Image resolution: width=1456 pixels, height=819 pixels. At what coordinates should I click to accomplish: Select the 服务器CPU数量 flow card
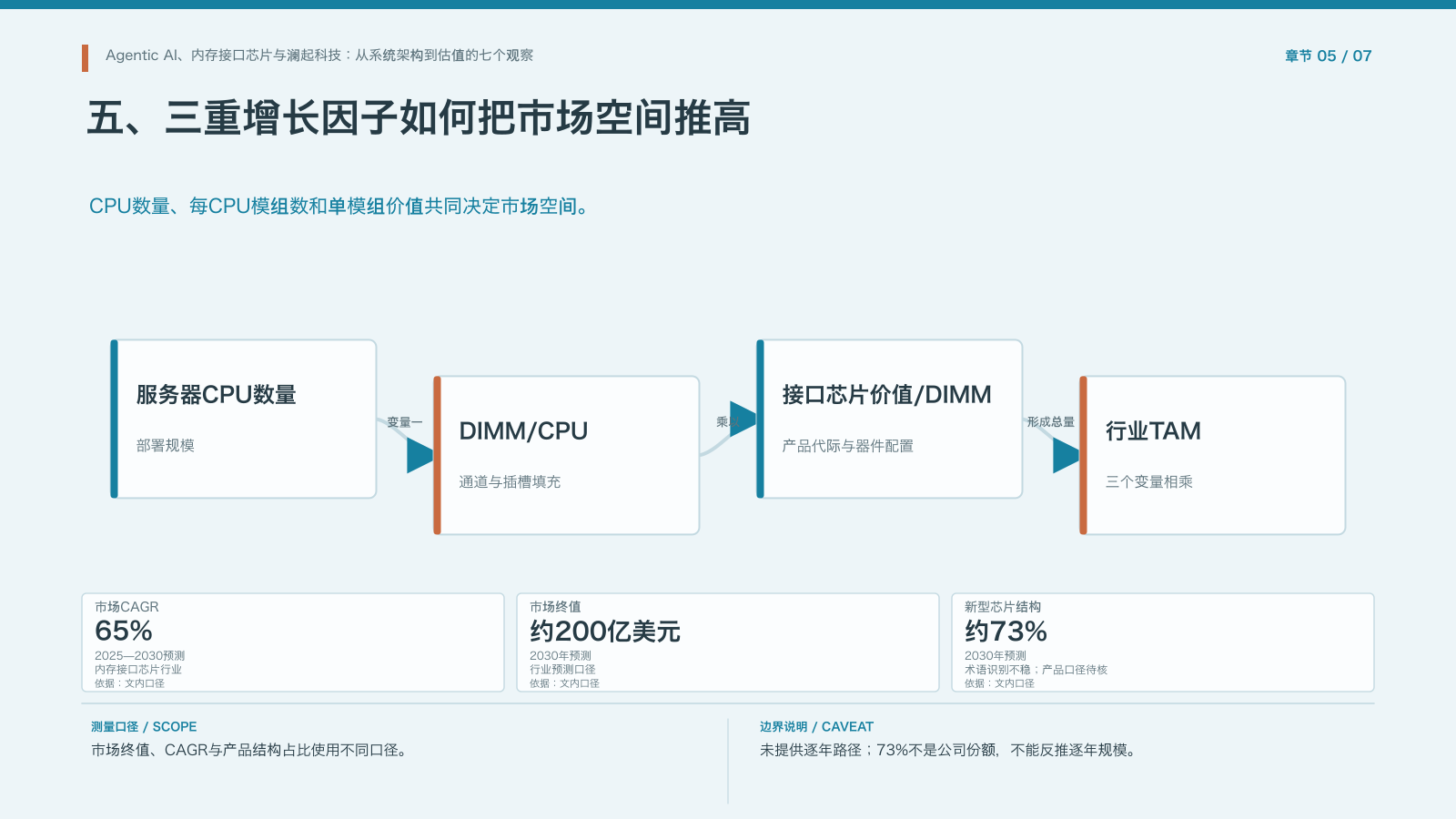[x=243, y=419]
